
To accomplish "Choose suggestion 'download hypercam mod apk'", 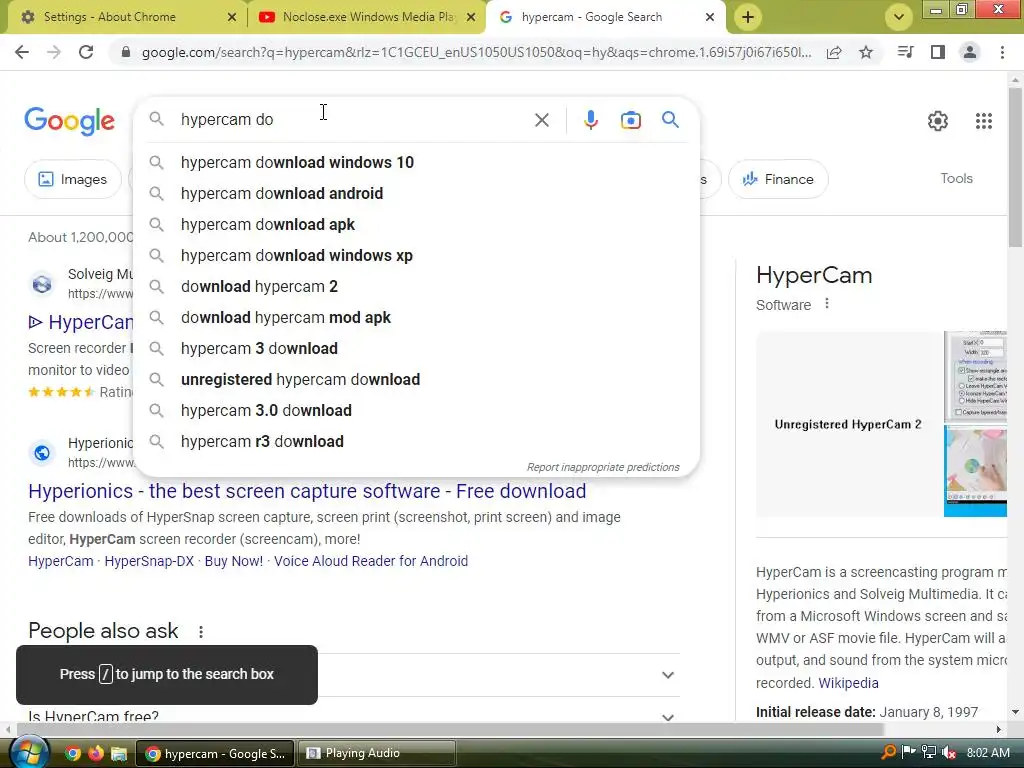I will pos(416,317).
